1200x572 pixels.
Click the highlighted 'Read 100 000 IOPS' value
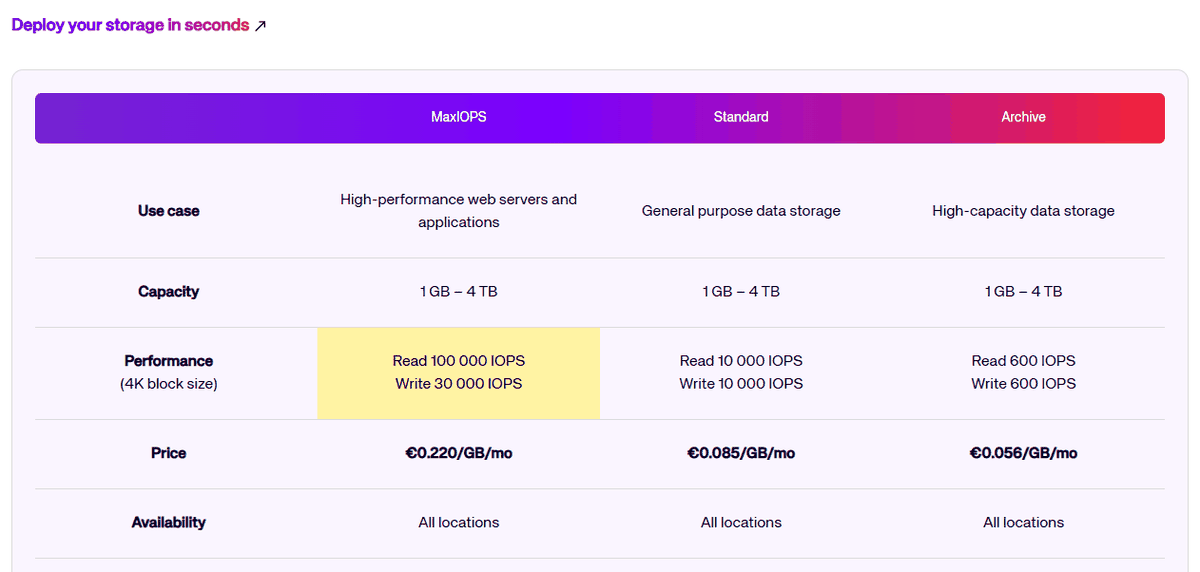[459, 361]
